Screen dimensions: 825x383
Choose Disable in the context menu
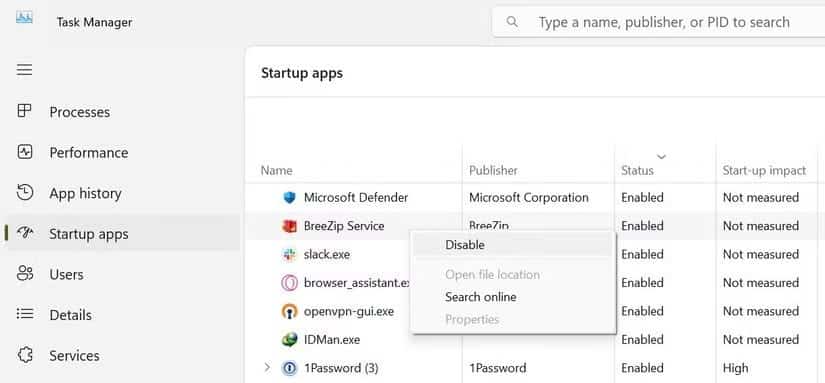pyautogui.click(x=465, y=245)
